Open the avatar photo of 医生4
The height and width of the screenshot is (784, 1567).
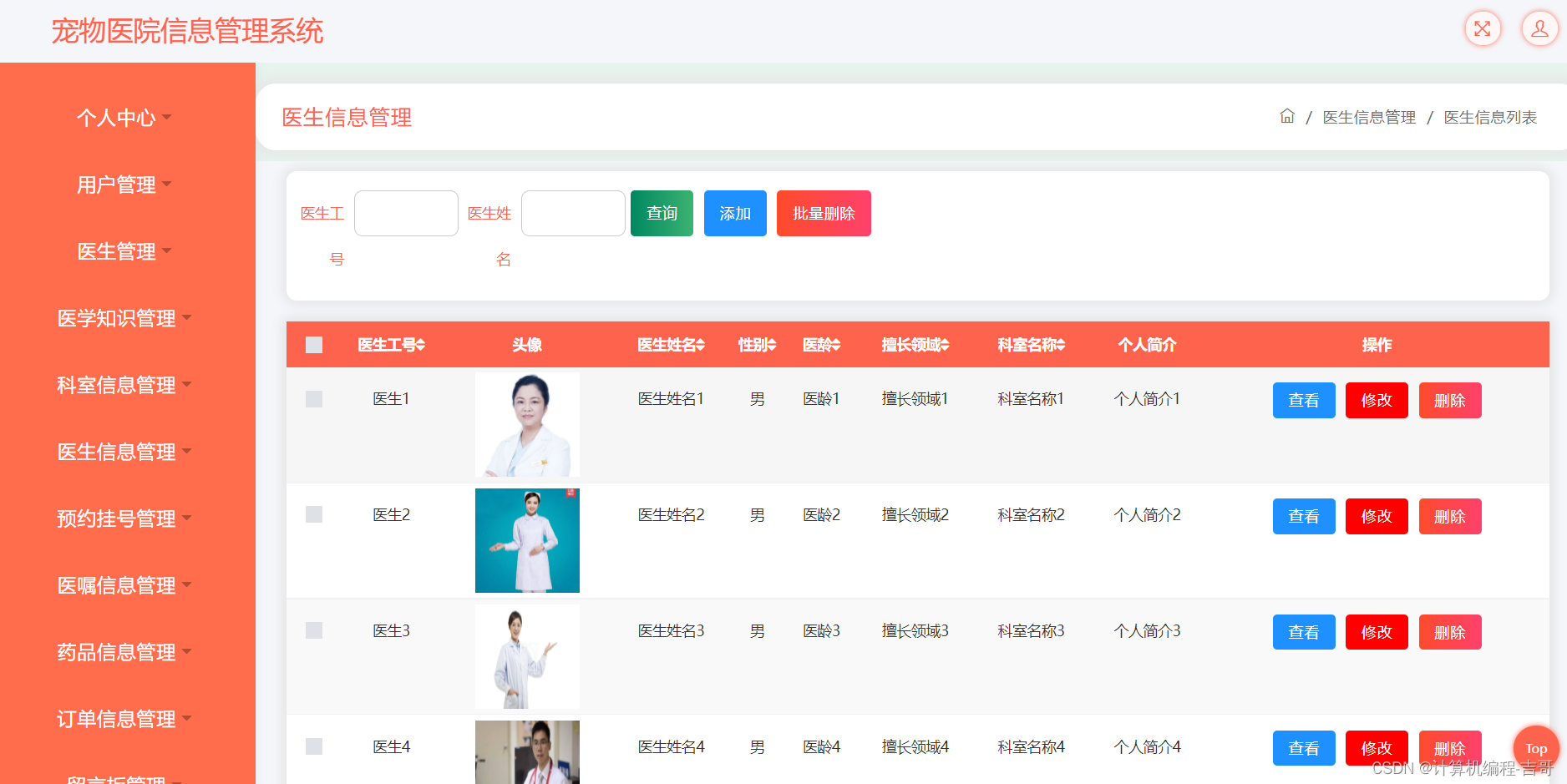coord(527,752)
